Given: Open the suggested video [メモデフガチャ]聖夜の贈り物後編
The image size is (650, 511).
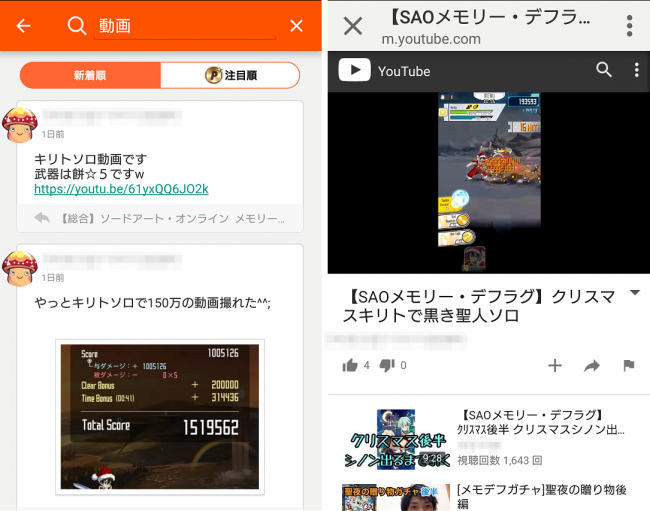Looking at the screenshot, I should point(541,497).
